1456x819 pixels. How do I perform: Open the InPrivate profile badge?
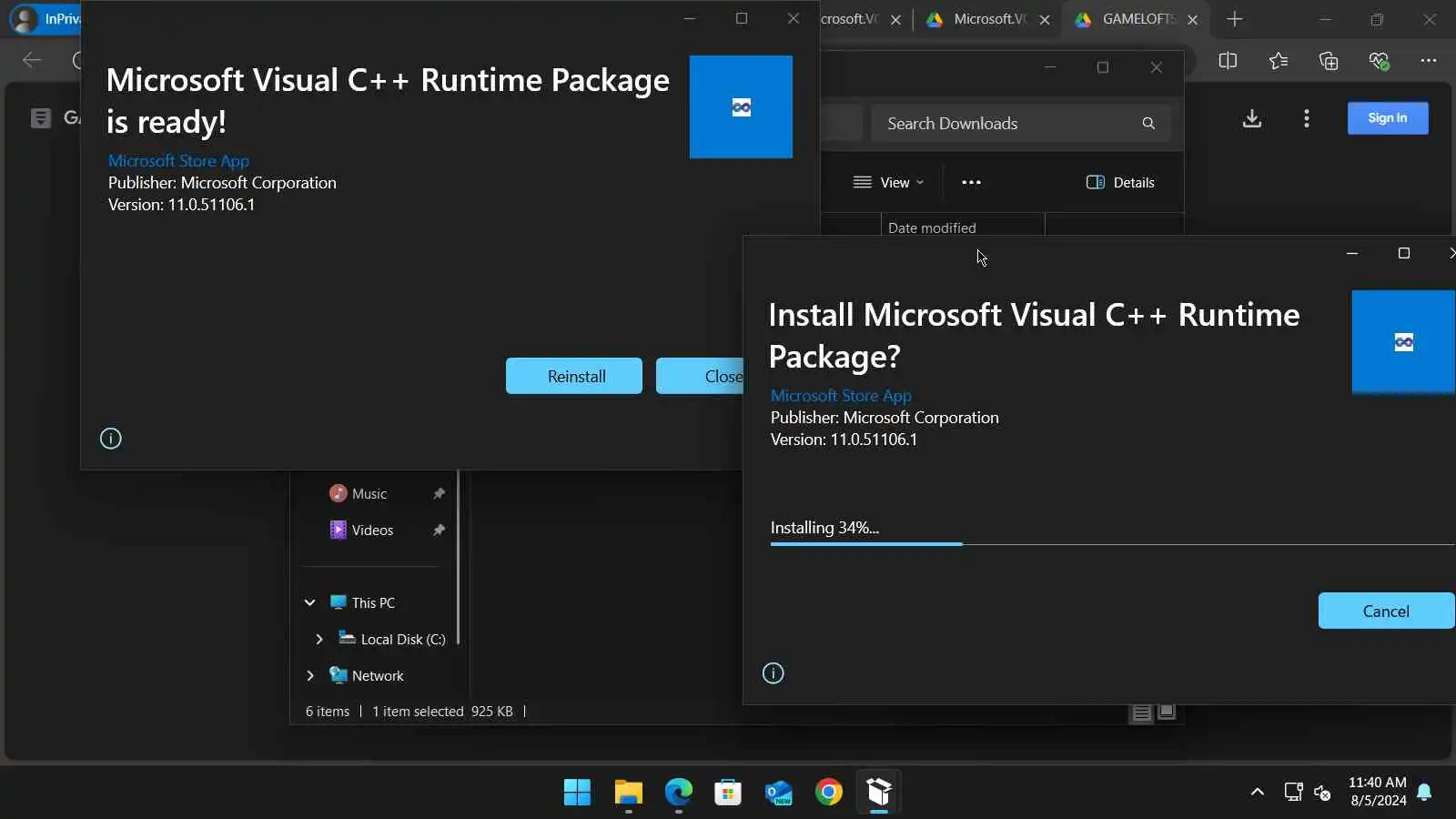point(45,19)
